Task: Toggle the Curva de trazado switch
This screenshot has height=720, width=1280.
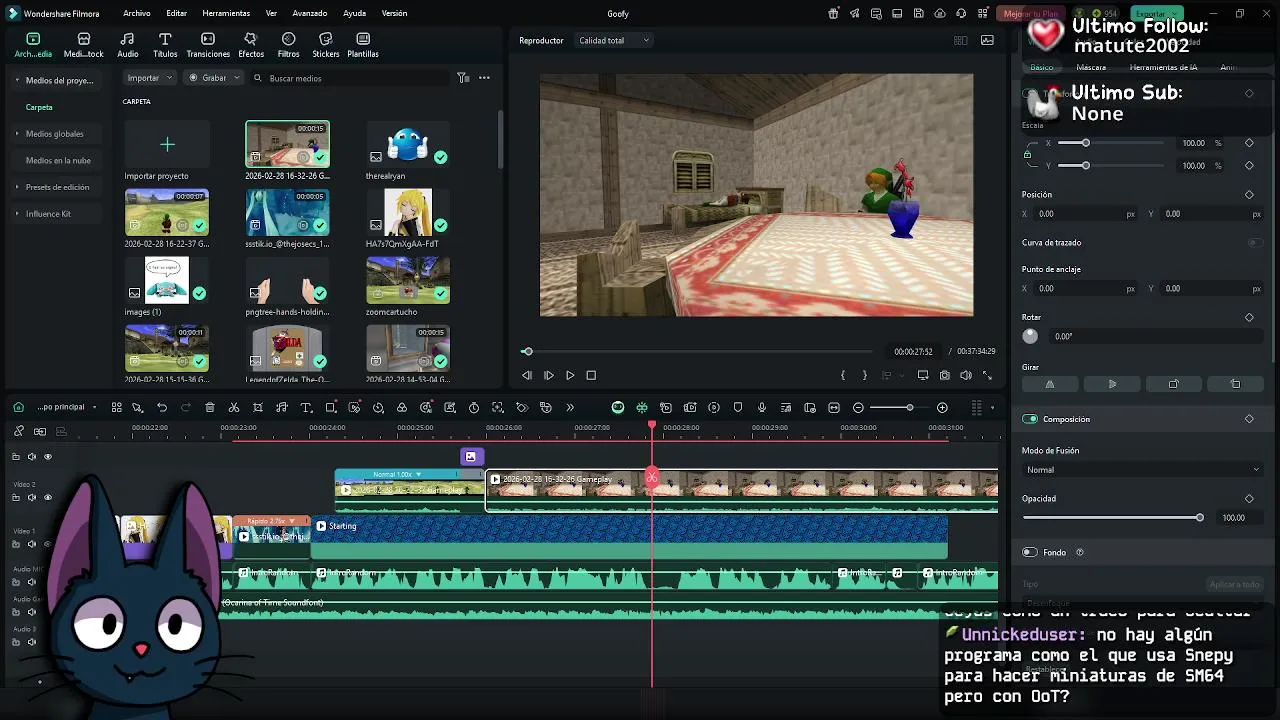Action: (1254, 242)
